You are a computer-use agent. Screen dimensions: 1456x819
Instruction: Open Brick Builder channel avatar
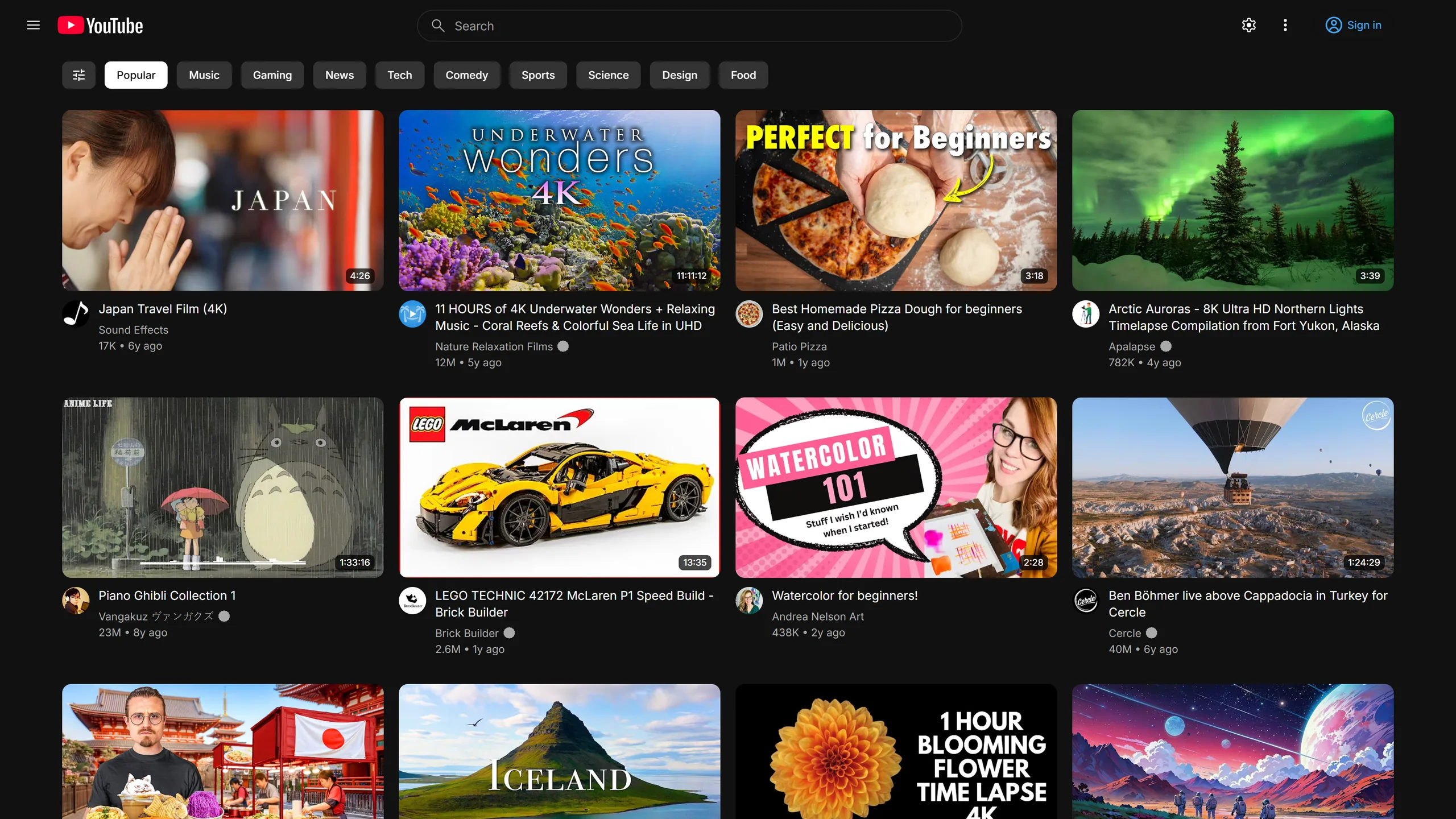pos(412,601)
